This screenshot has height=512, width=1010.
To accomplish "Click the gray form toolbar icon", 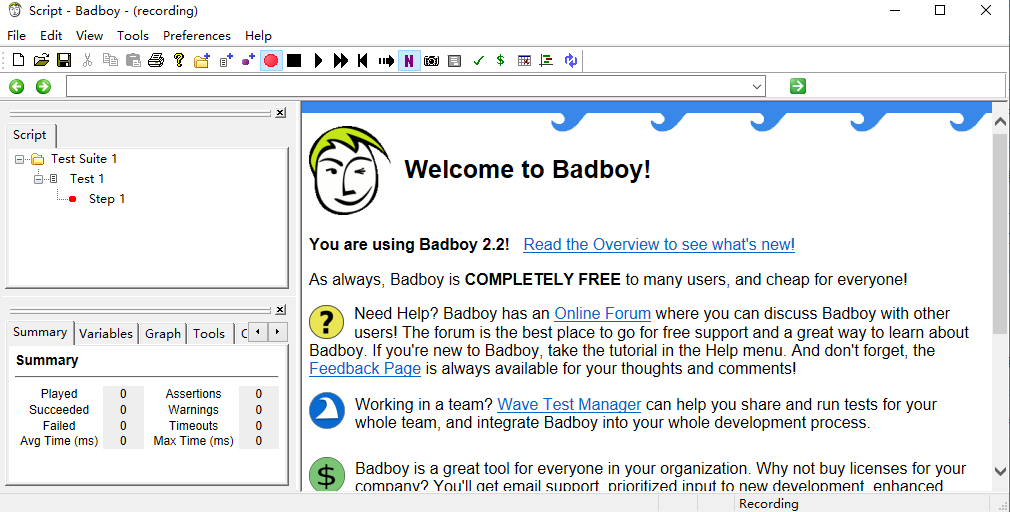I will (x=455, y=61).
